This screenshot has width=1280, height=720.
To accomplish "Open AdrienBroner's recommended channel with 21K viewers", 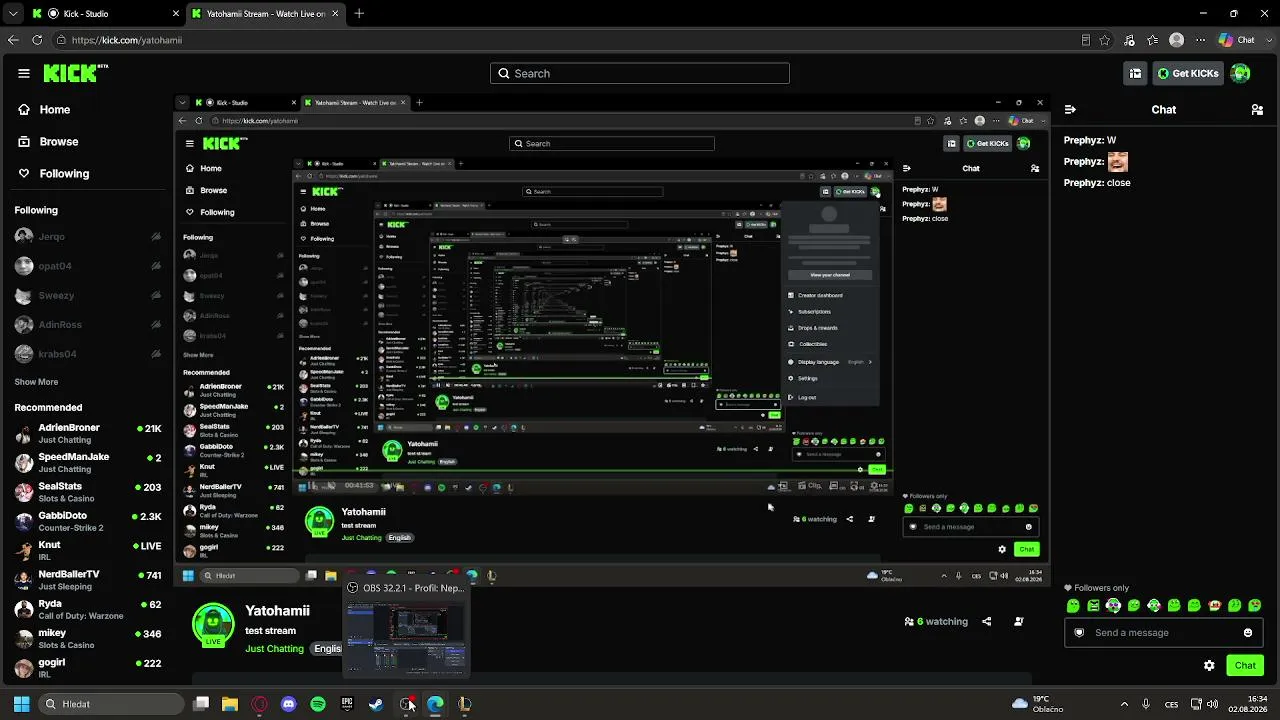I will click(88, 434).
